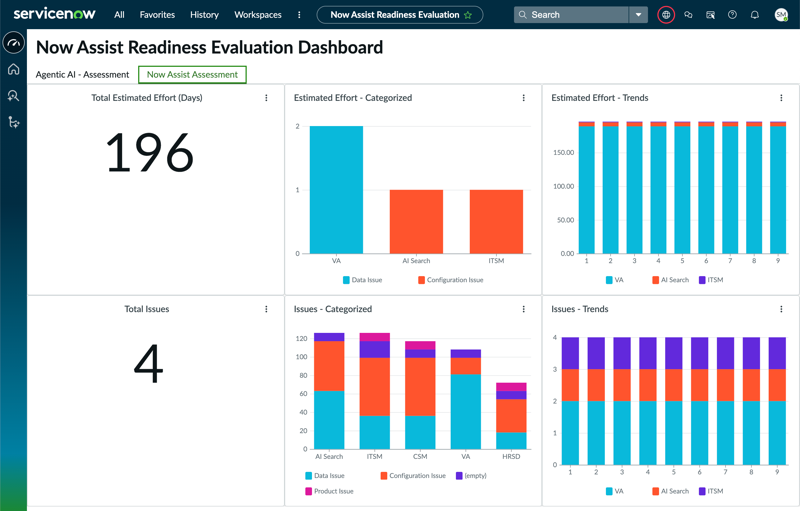The image size is (800, 511).
Task: Toggle AI Search legend in Estimated Effort - Trends
Action: pos(670,280)
